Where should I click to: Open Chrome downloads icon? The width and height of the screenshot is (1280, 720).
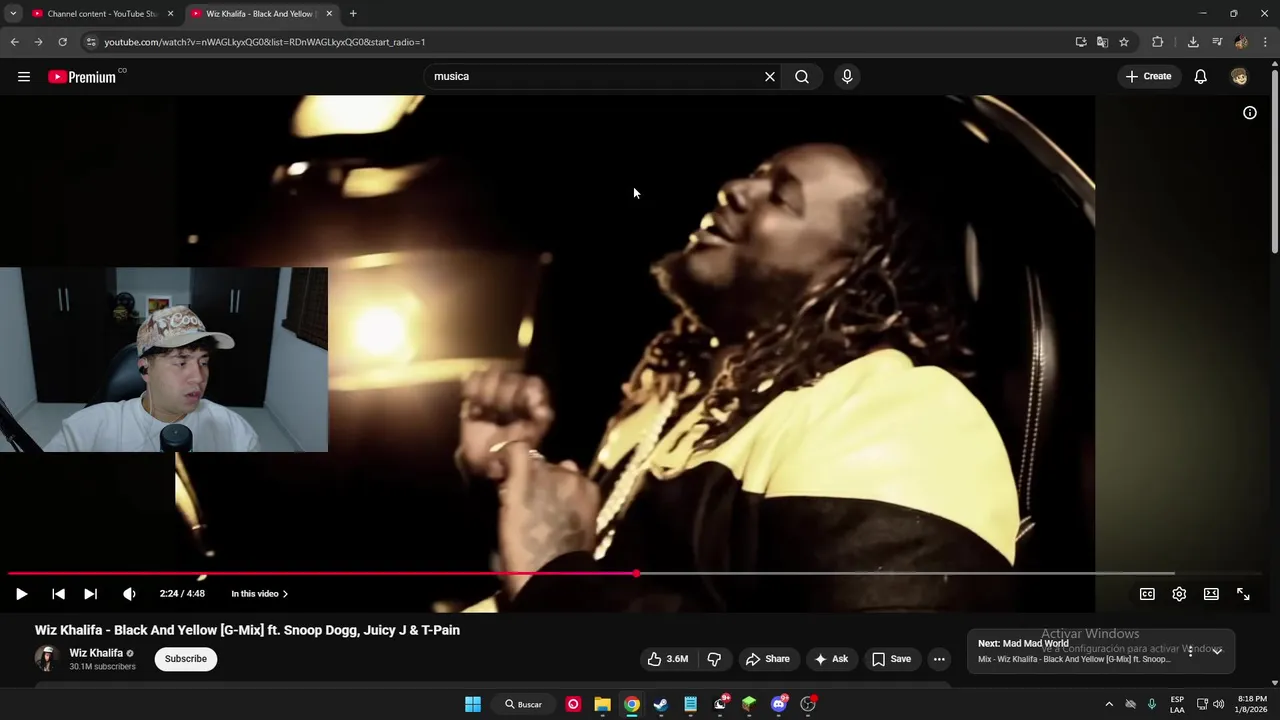pyautogui.click(x=1193, y=42)
